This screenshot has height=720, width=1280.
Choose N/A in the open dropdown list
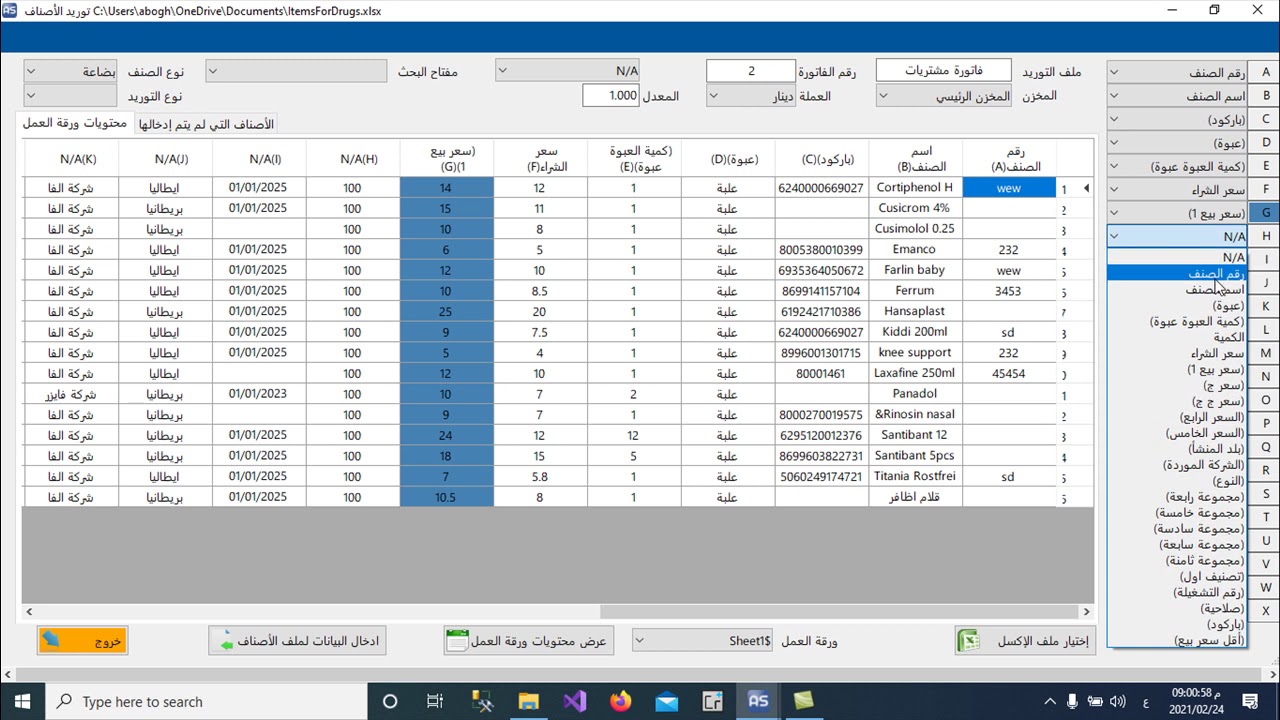click(x=1177, y=257)
